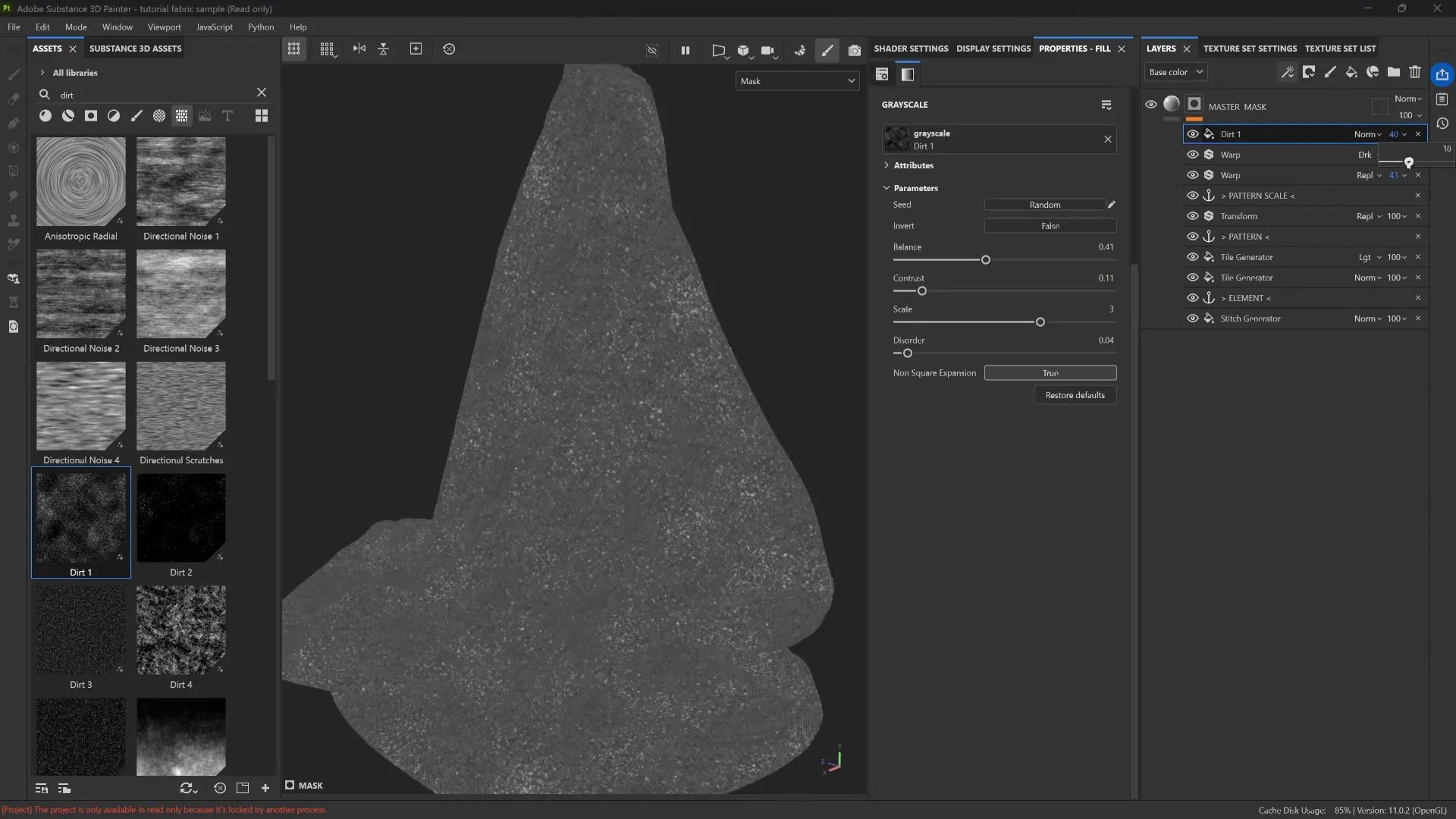
Task: Open the Base color channel dropdown
Action: tap(1175, 72)
